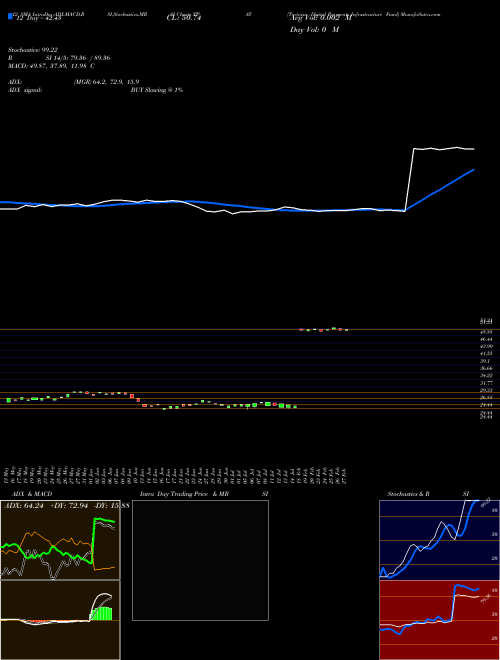Screen dimensions: 500x660
Task: Click the RSI 14/3 value '79.36 / 89.36'
Action: click(x=91, y=58)
